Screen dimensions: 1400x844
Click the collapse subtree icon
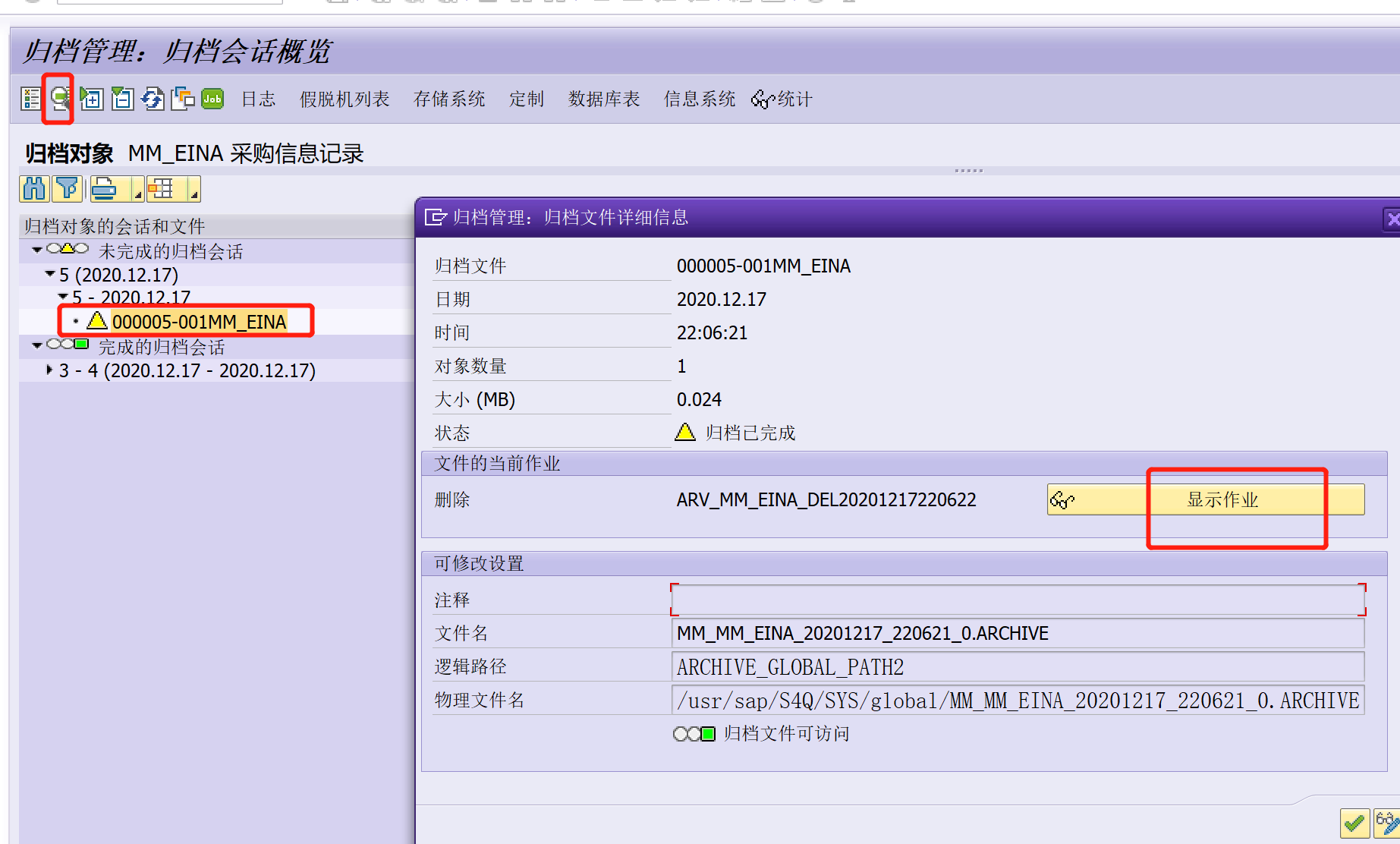pos(122,99)
